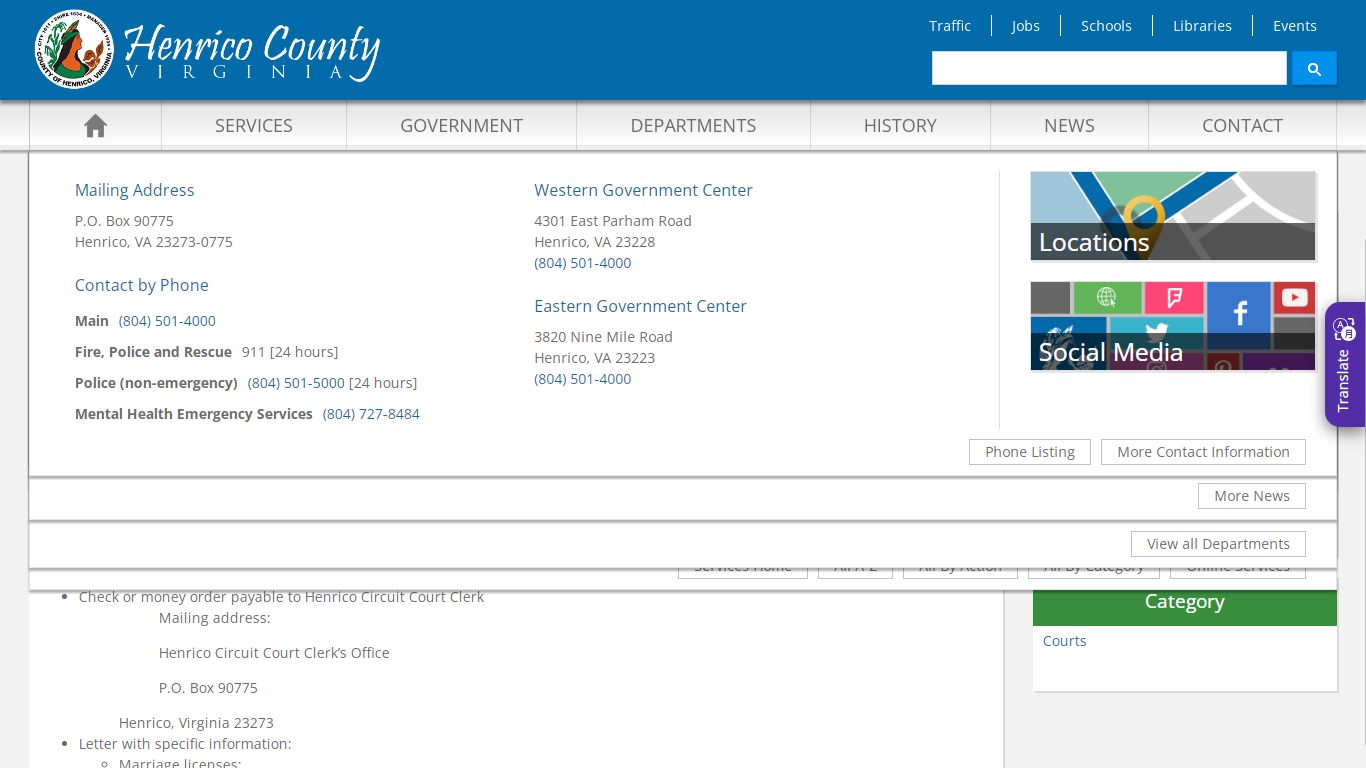Open the Translate side widget
The image size is (1366, 768).
pos(1345,364)
